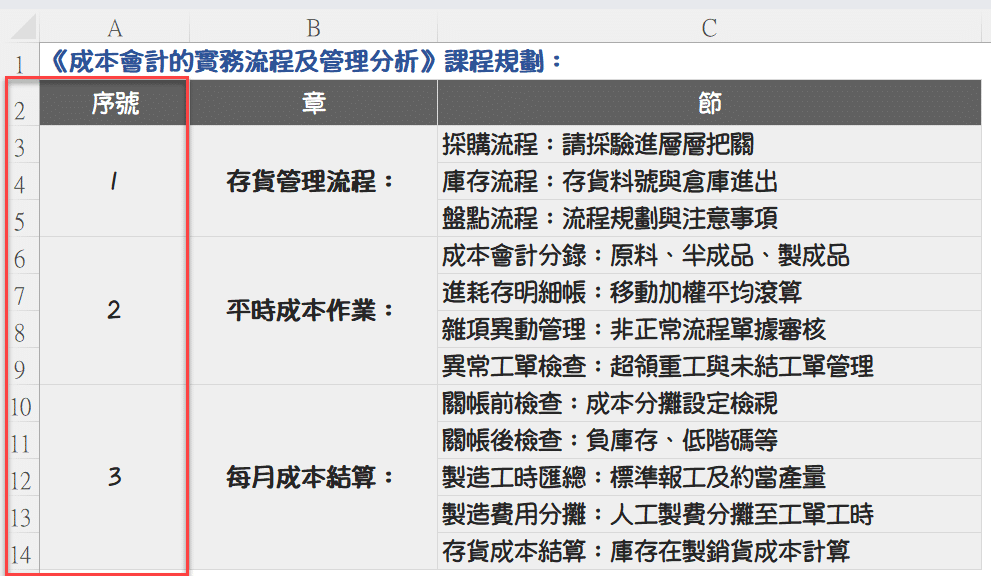The image size is (991, 576).
Task: Select row 4 header
Action: [x=20, y=181]
